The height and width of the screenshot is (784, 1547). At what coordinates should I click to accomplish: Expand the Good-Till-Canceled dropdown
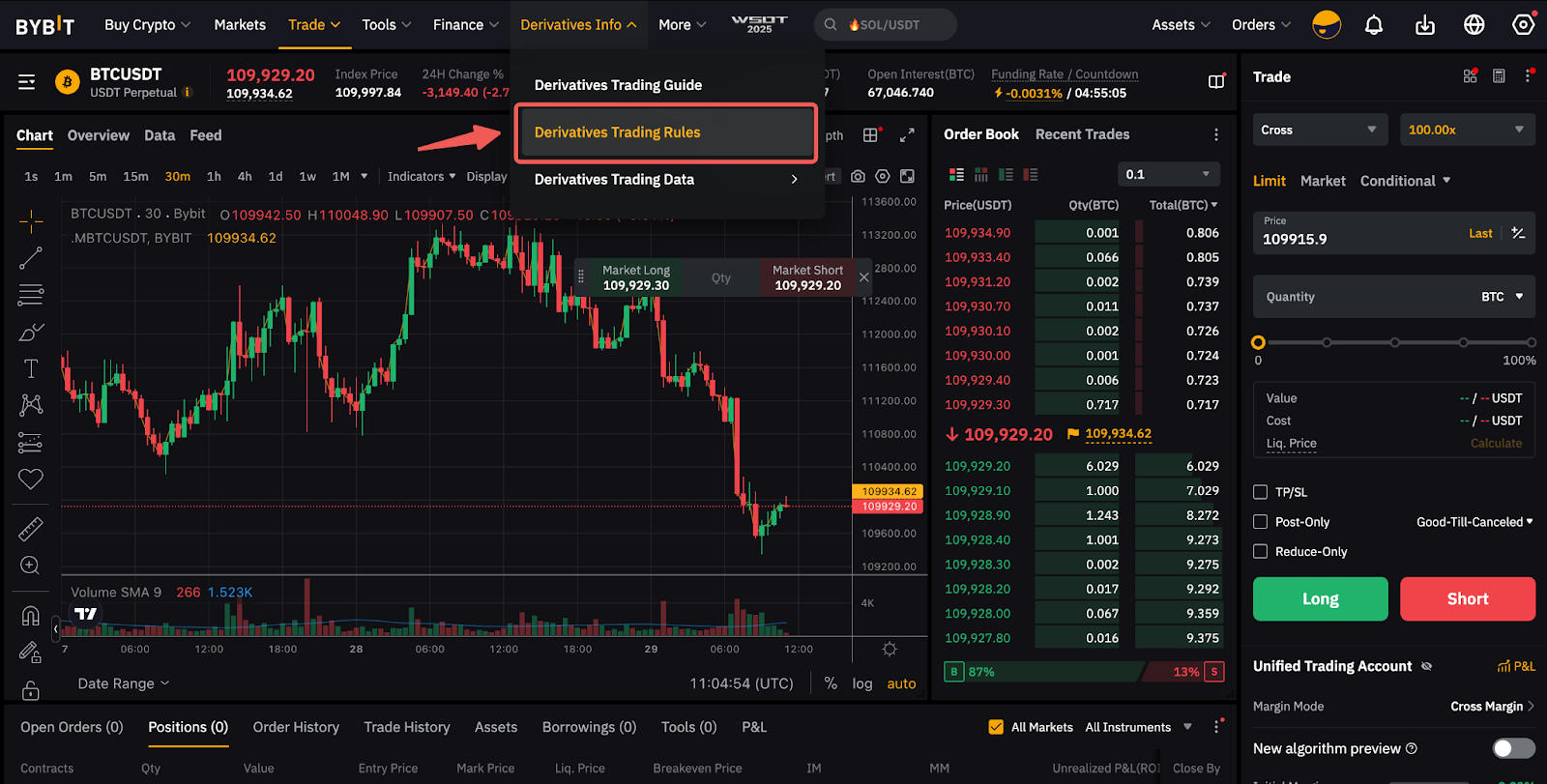click(1474, 522)
